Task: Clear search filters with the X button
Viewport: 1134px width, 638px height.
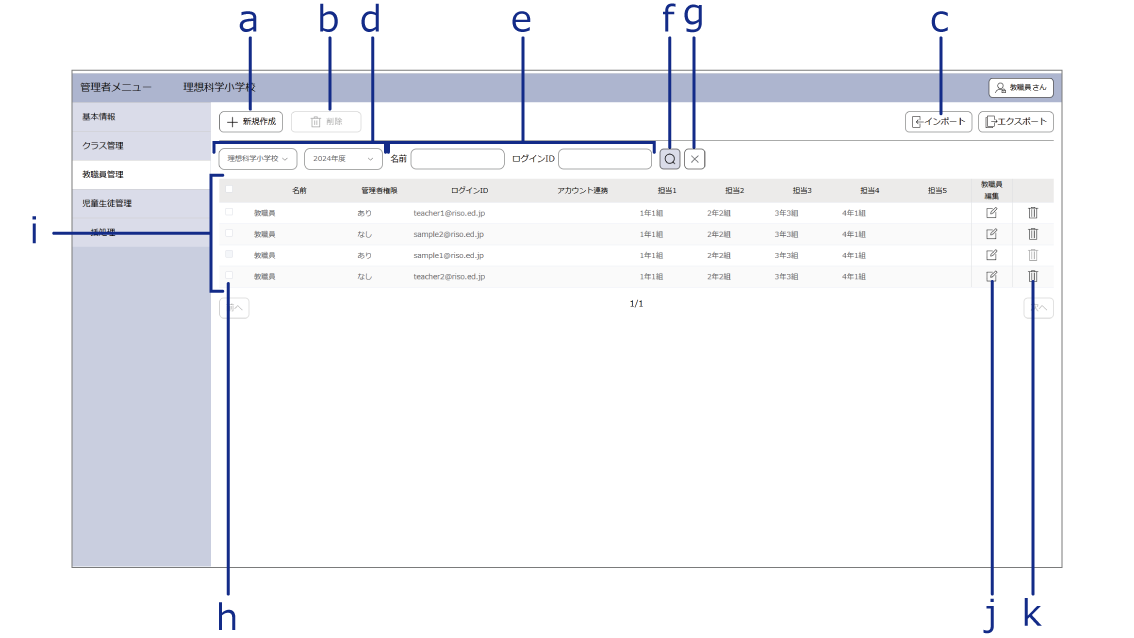Action: tap(695, 159)
